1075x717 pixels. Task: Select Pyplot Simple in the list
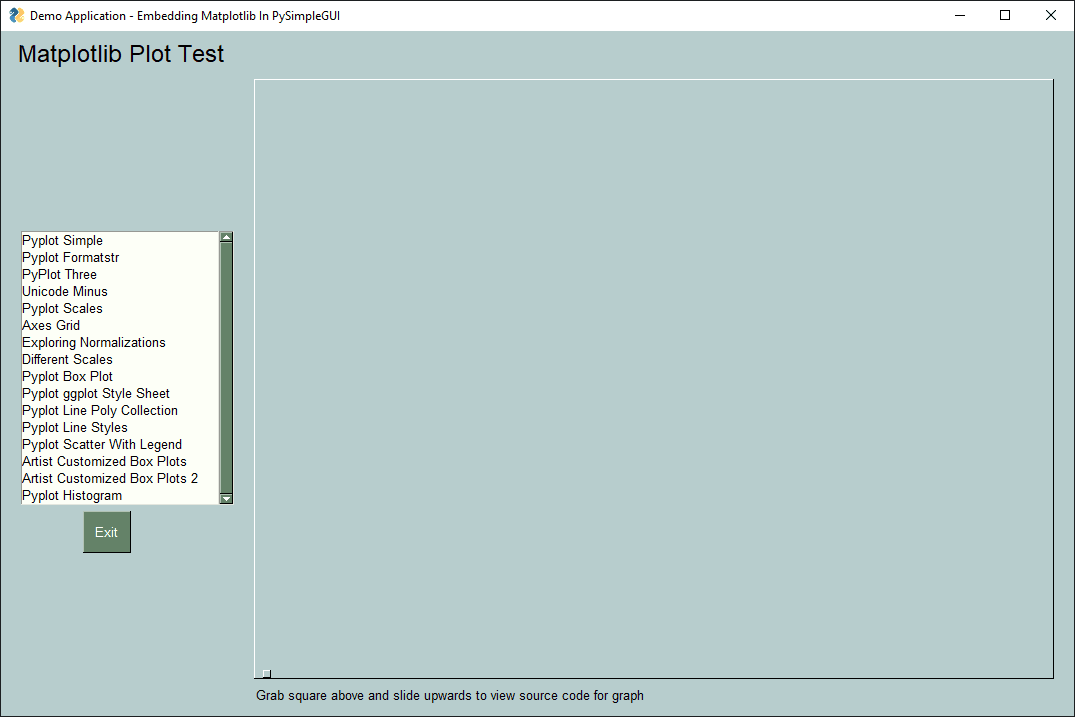coord(62,241)
